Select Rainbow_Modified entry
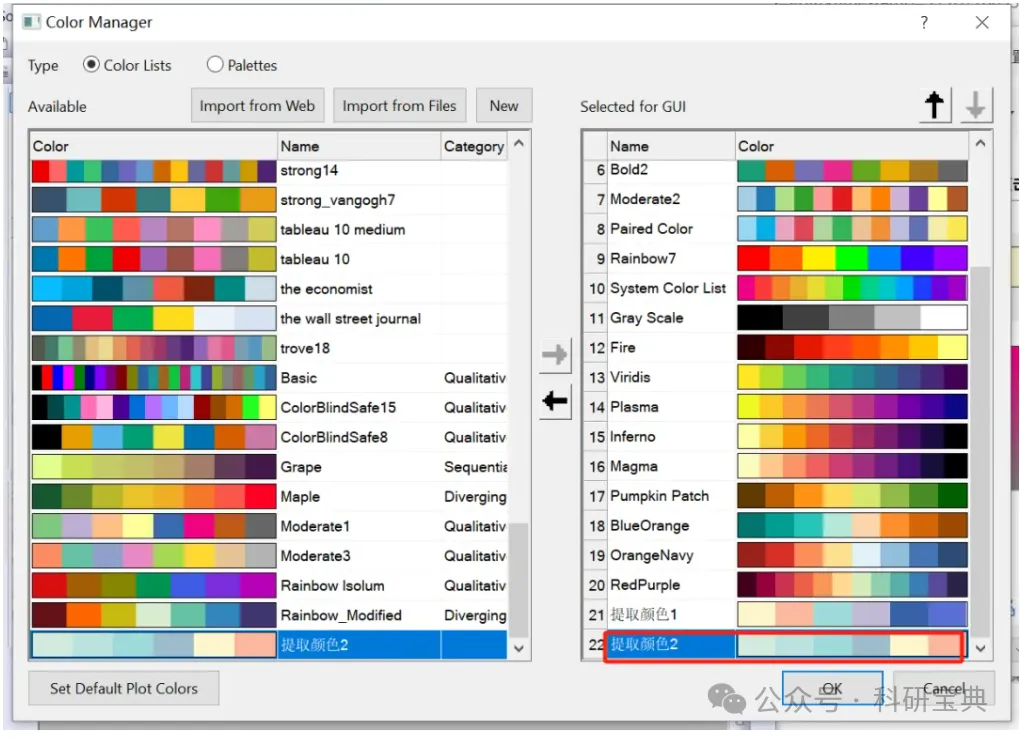 pyautogui.click(x=341, y=615)
